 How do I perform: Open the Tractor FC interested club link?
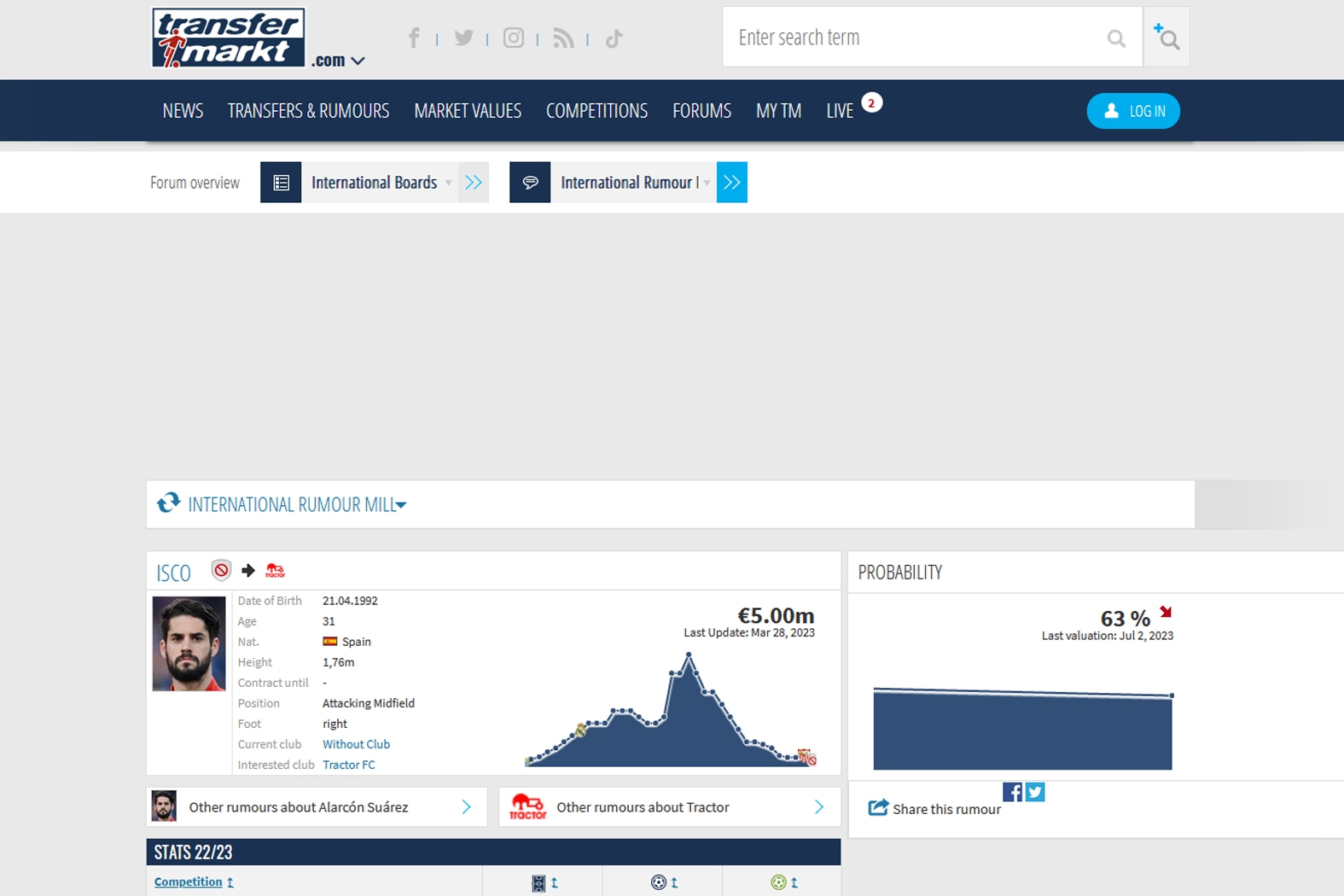[x=348, y=765]
